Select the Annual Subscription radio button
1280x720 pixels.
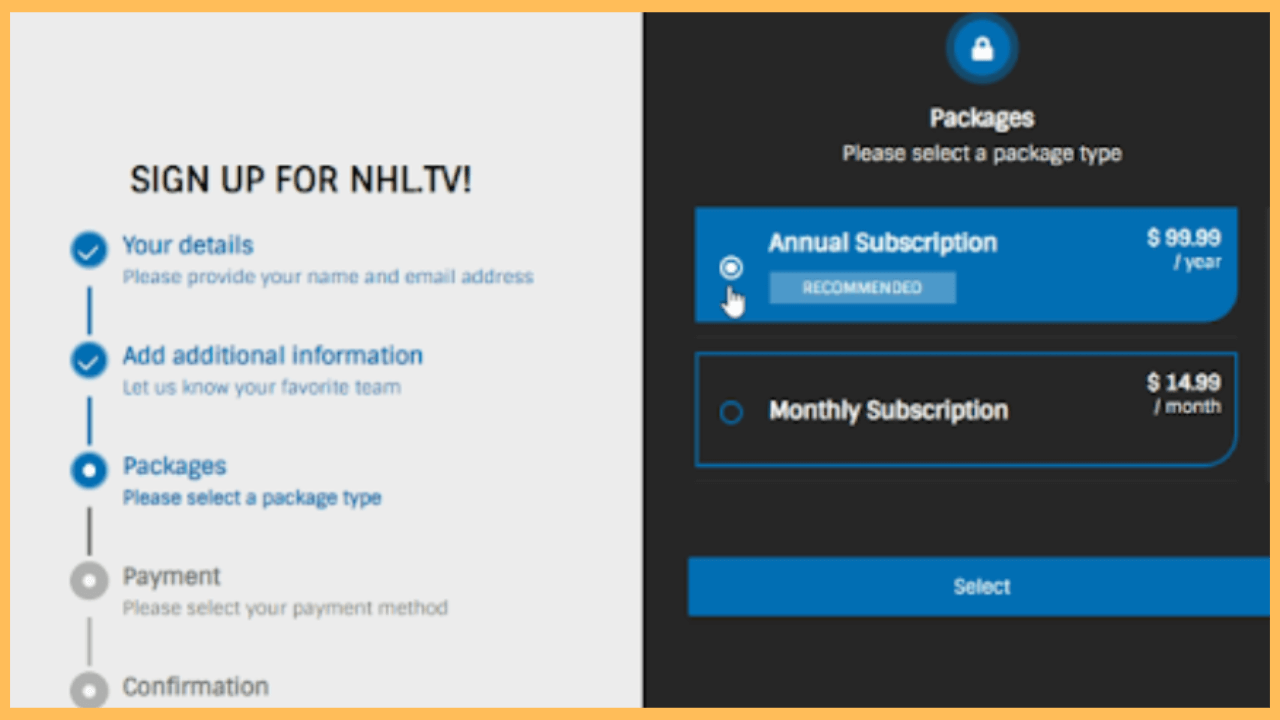point(731,266)
